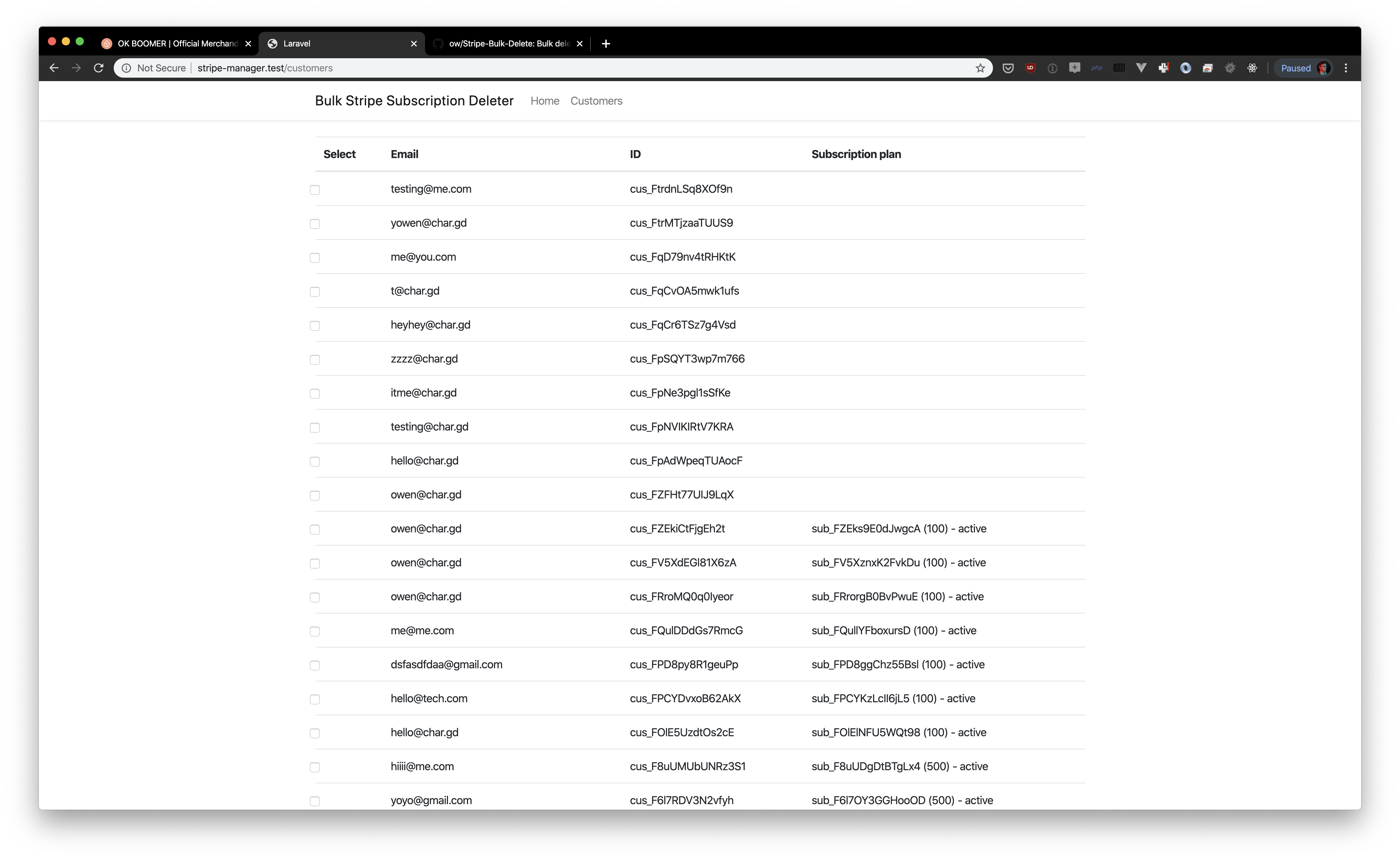Check the box for zzzz@char.gd
Image resolution: width=1400 pixels, height=861 pixels.
coord(315,360)
